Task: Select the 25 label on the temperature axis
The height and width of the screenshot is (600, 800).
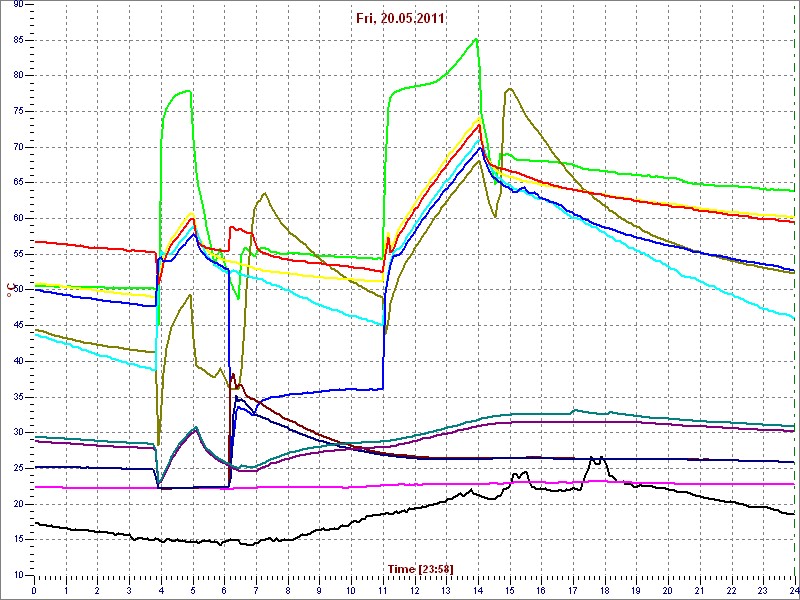Action: coord(17,468)
